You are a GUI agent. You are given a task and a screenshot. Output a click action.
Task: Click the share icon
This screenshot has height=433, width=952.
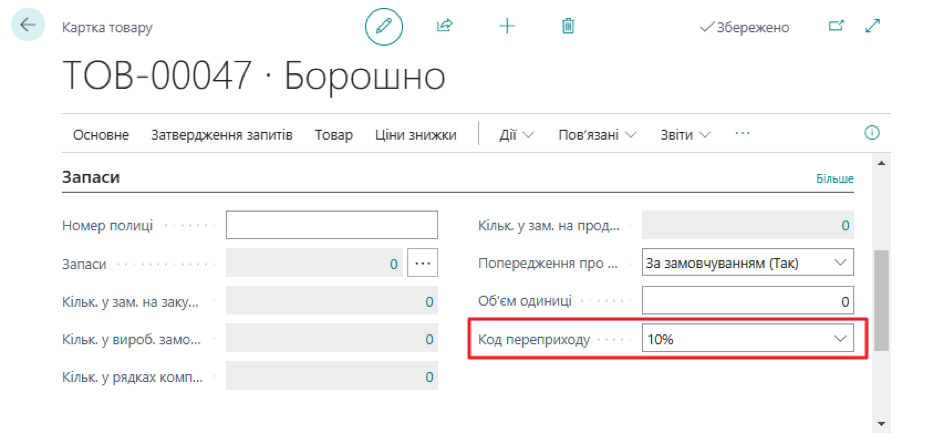click(445, 27)
